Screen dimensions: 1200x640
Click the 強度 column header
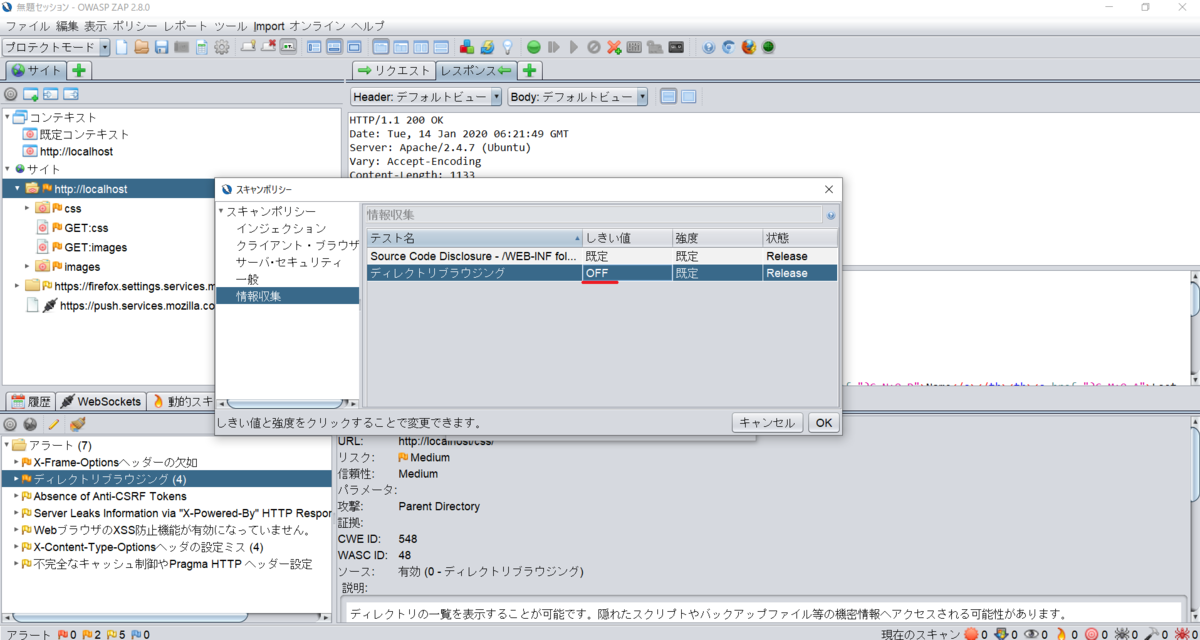point(716,238)
